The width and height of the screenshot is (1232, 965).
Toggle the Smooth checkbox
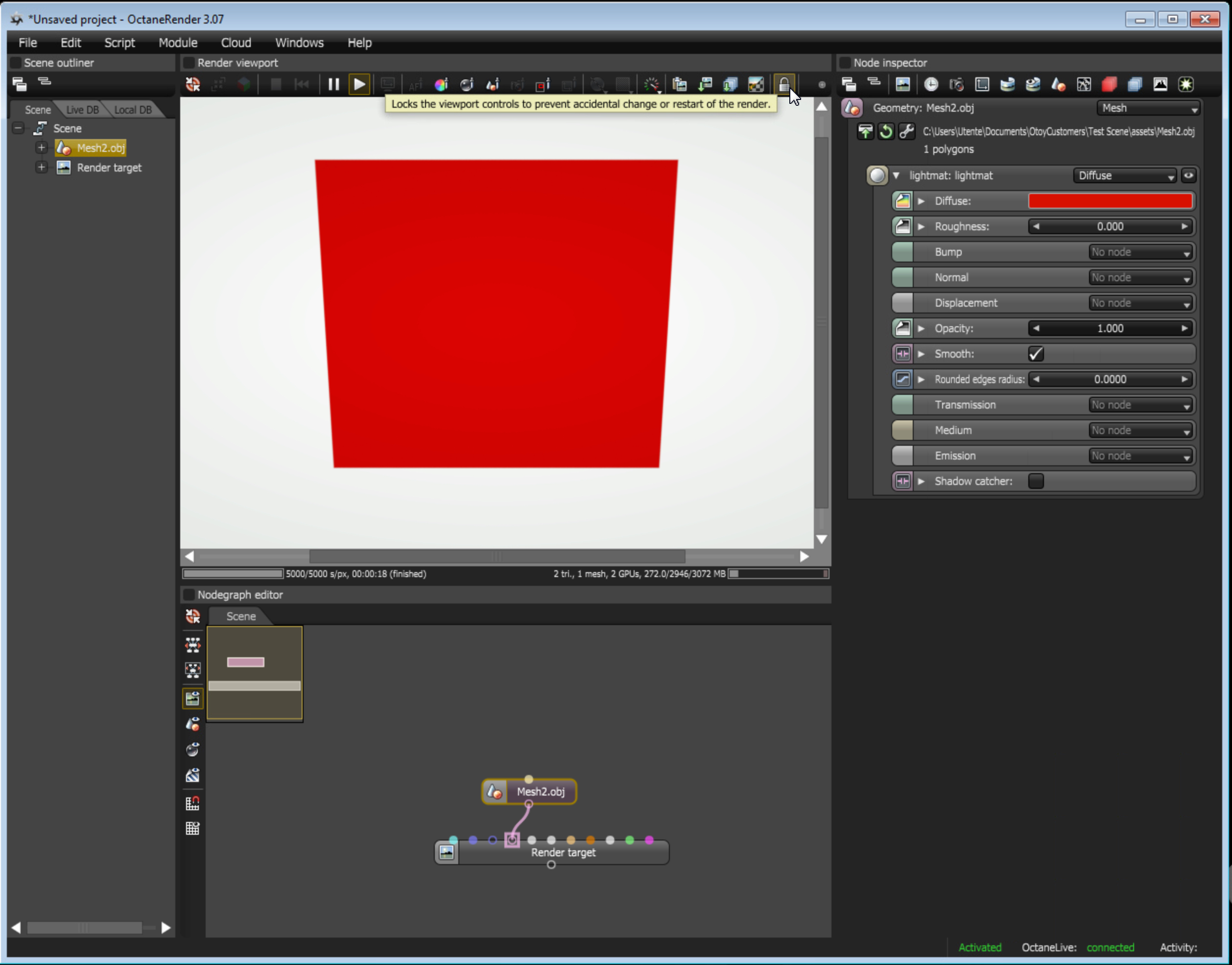click(1036, 354)
